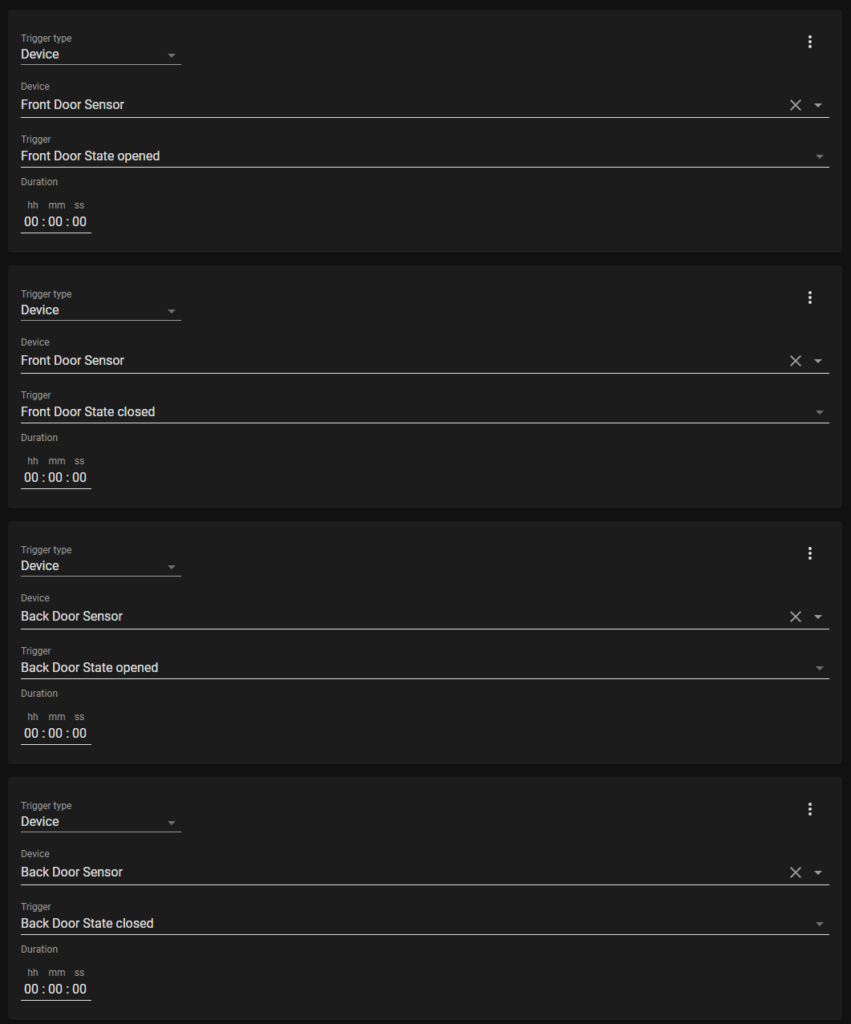
Task: Open three-dot menu for Back Door closed trigger
Action: [x=810, y=809]
